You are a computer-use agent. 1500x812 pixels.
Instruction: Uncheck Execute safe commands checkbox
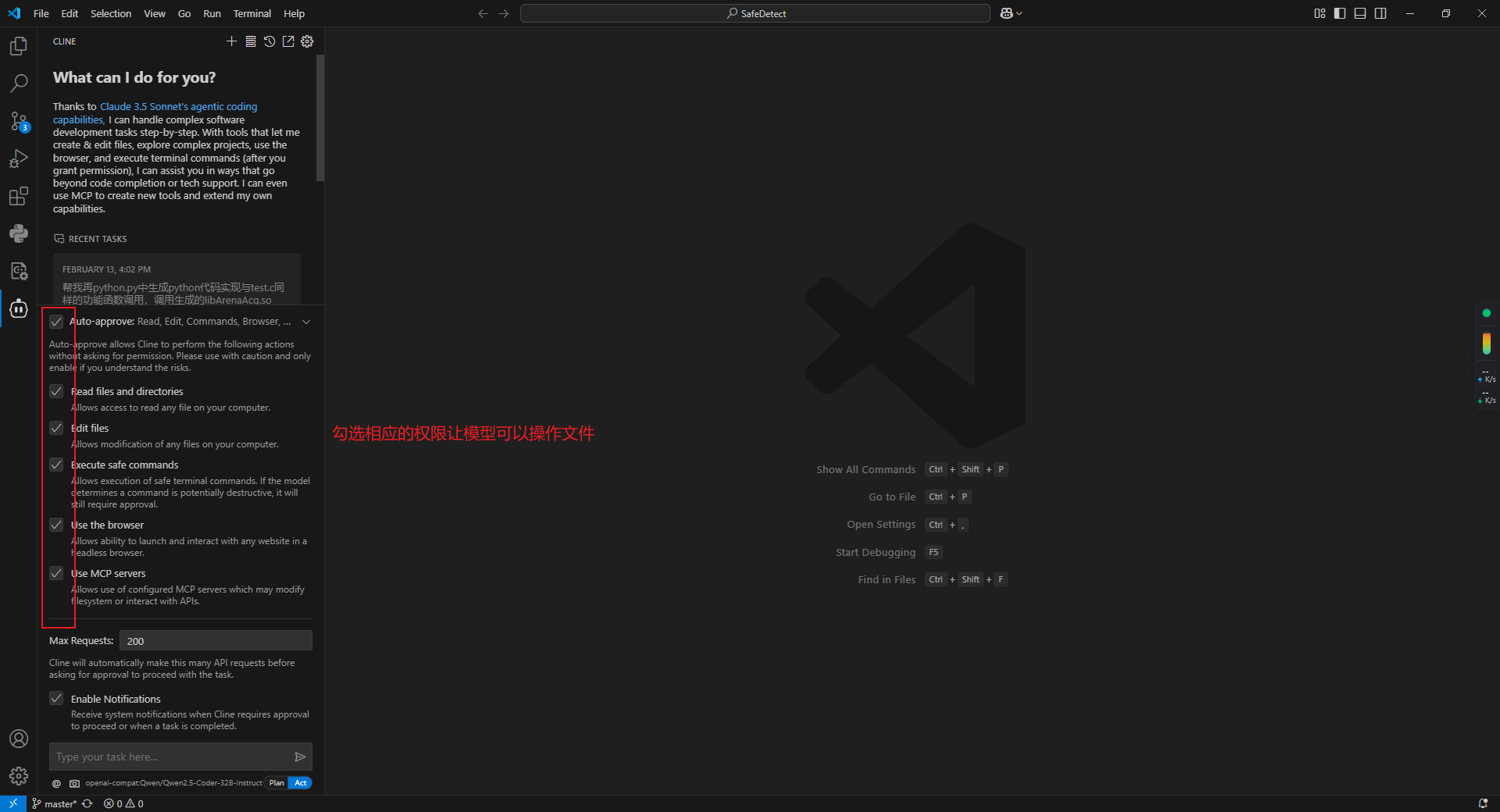click(56, 465)
